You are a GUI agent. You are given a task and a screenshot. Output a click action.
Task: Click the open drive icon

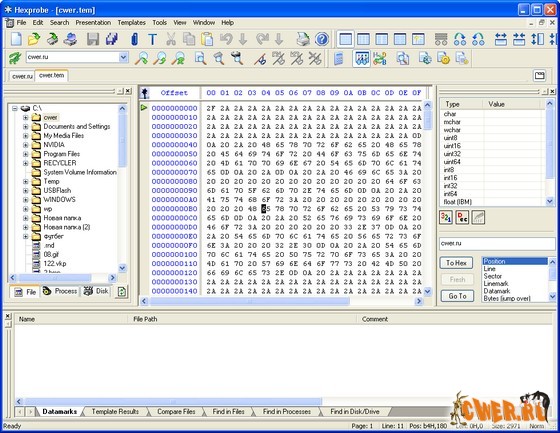pyautogui.click(x=52, y=39)
